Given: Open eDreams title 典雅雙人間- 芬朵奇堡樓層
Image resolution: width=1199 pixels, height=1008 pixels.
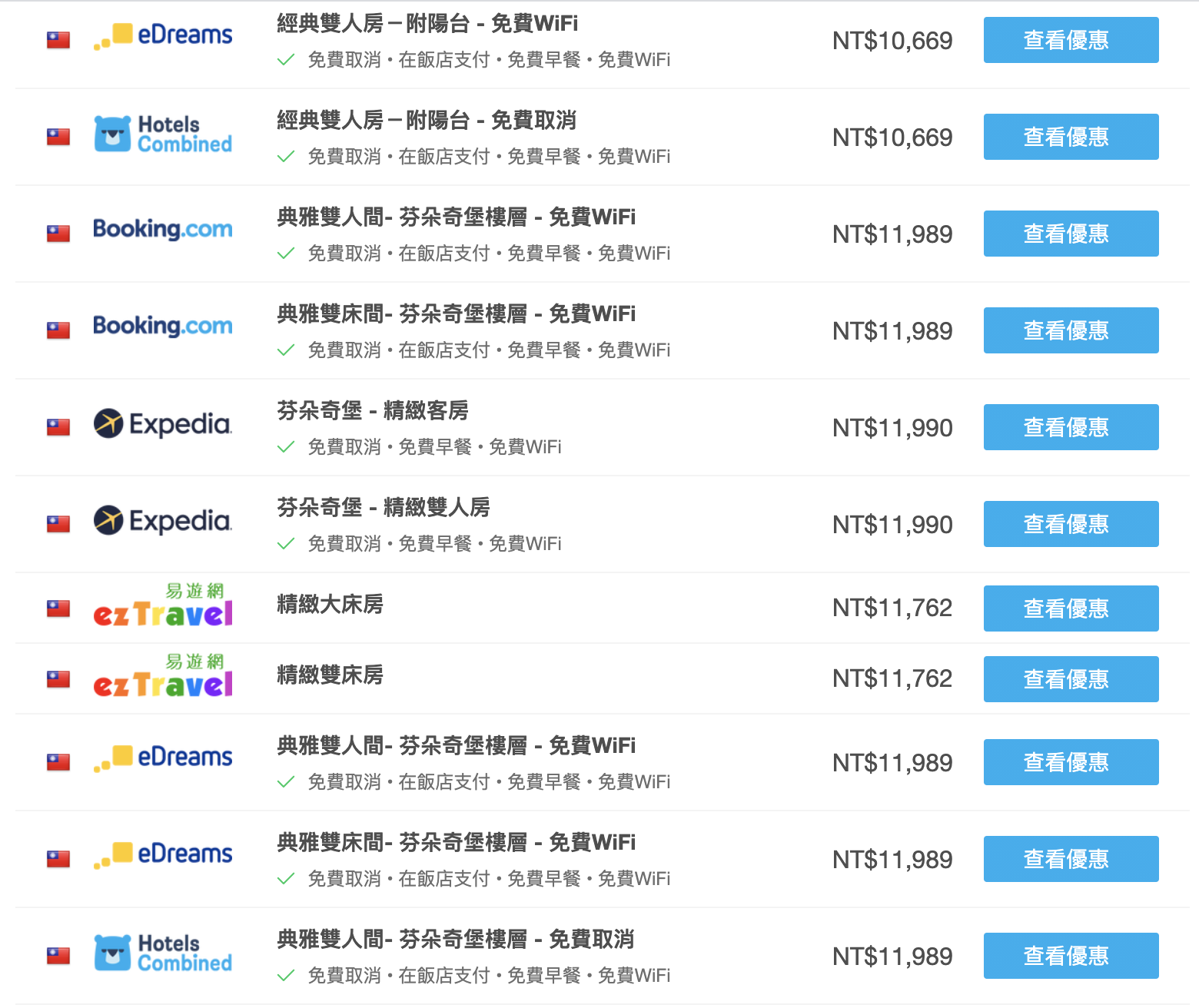Looking at the screenshot, I should point(457,746).
